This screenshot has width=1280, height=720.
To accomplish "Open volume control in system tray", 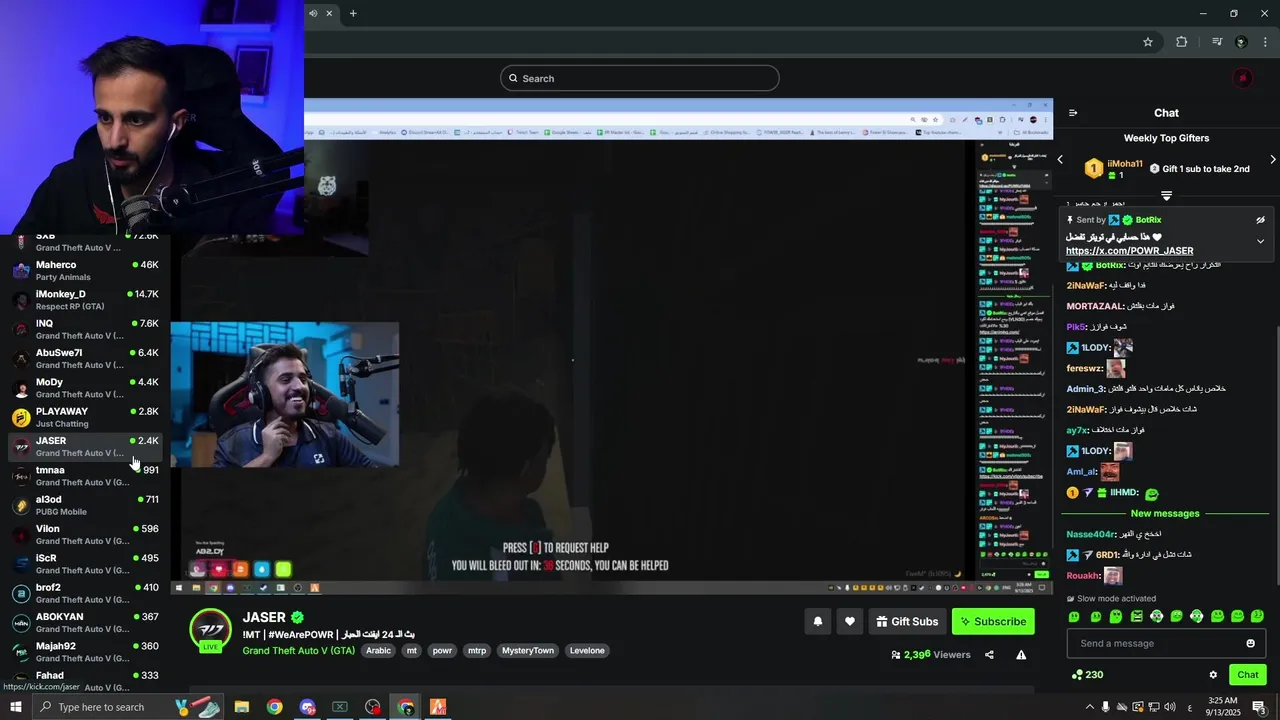I will (1170, 707).
